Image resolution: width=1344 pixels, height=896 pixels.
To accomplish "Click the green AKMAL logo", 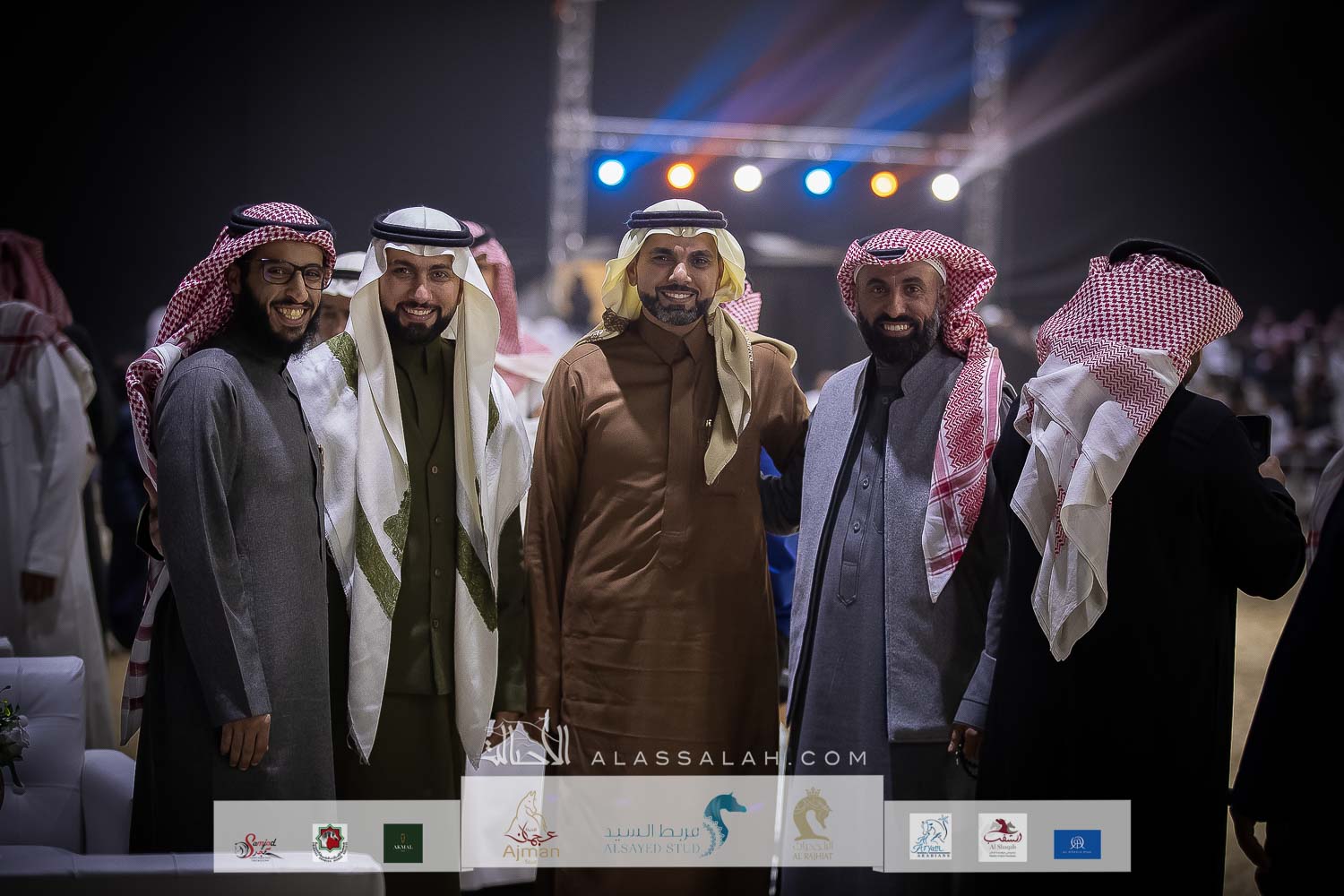I will 402,842.
